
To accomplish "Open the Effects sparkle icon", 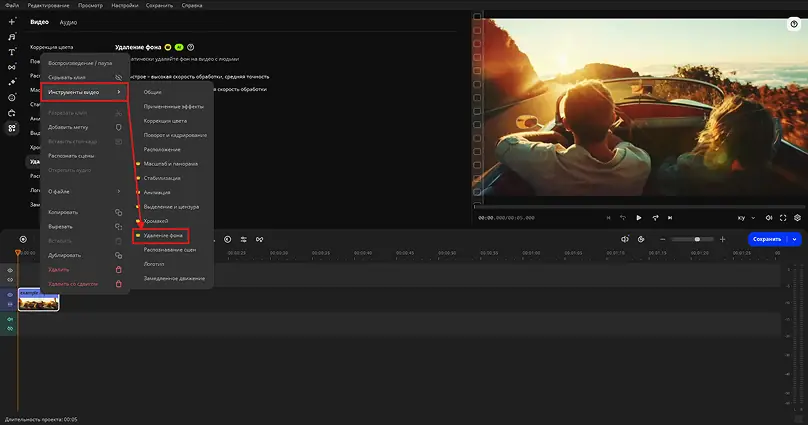I will pyautogui.click(x=11, y=82).
